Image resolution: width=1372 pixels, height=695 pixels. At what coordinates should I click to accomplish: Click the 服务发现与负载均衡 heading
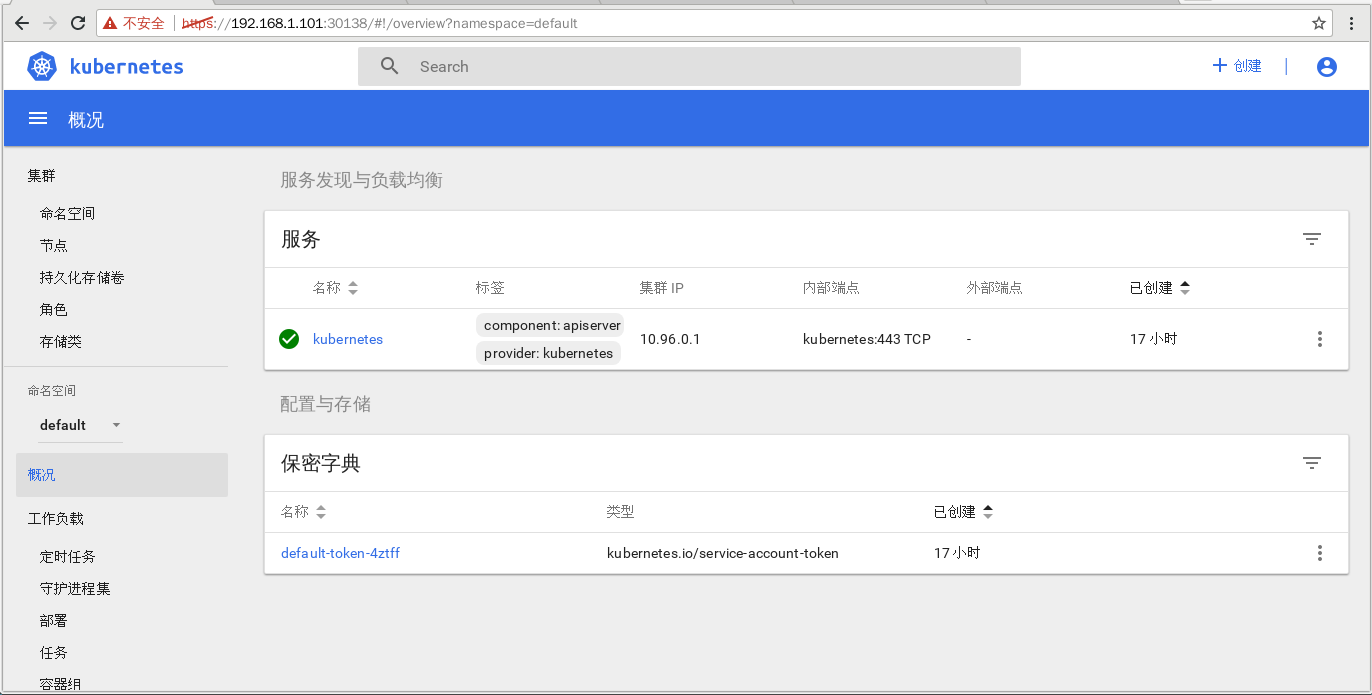(361, 180)
